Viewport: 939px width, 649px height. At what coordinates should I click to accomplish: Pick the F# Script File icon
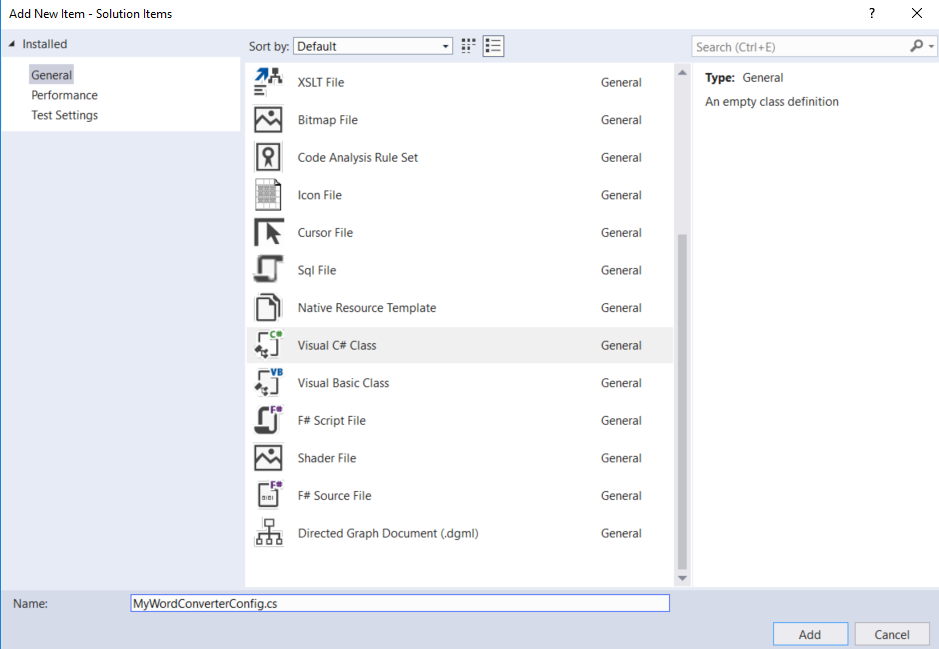point(268,420)
